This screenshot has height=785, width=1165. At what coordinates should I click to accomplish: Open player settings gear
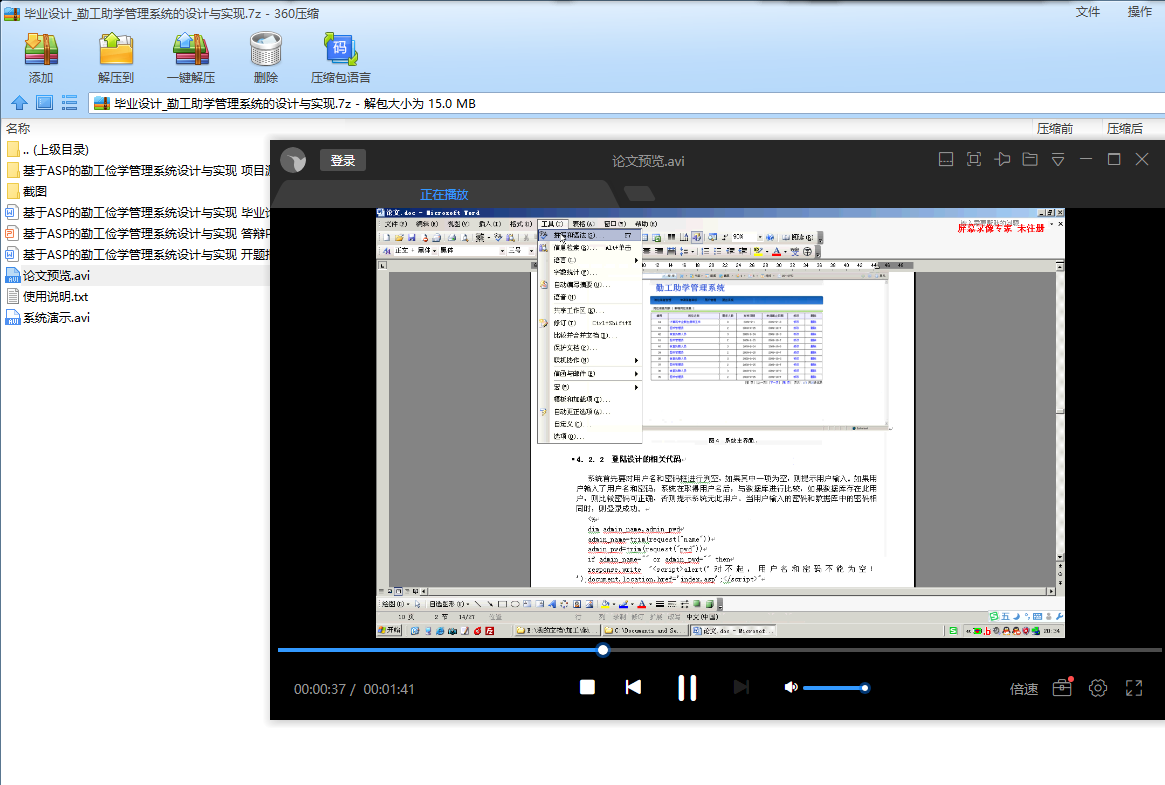click(1098, 688)
